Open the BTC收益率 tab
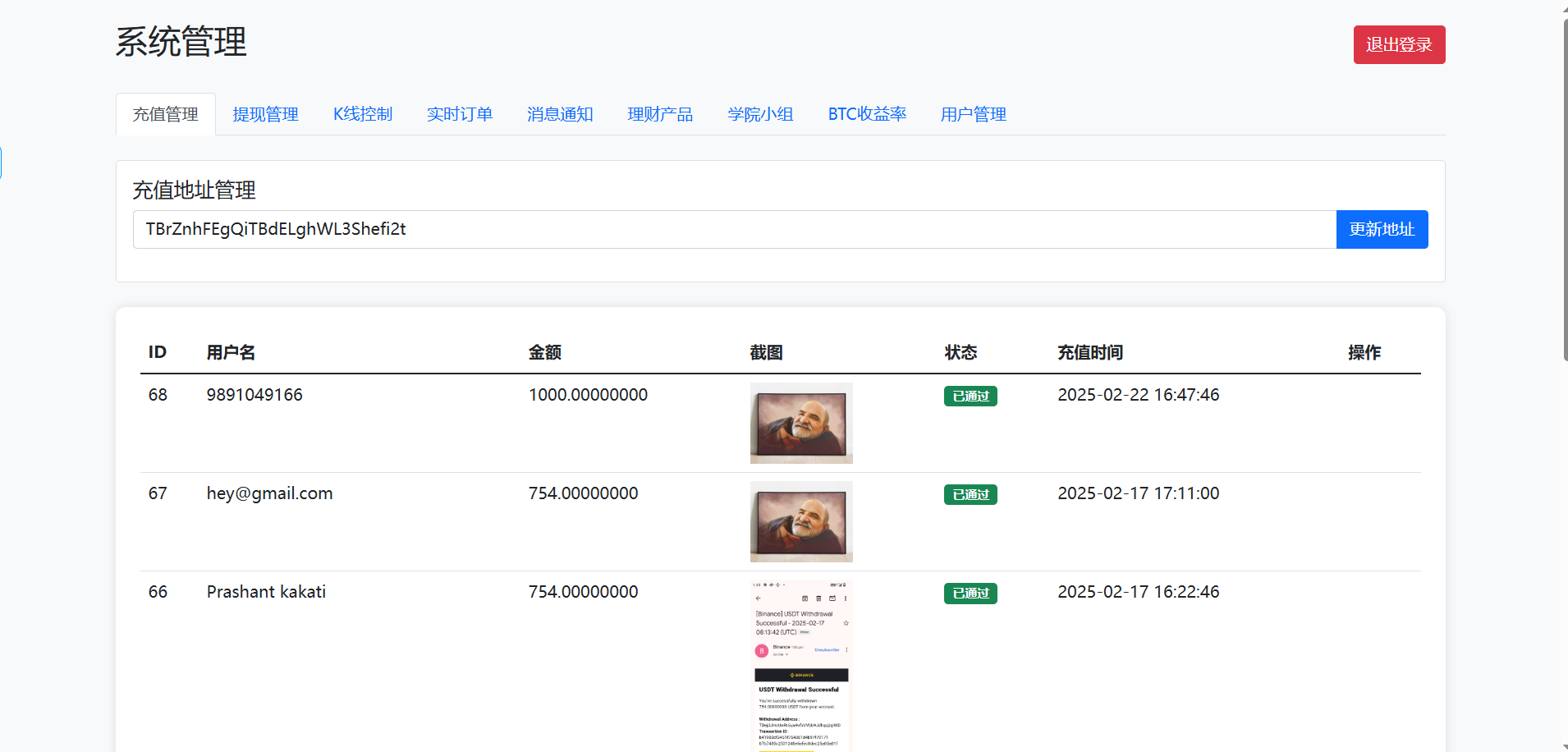 click(x=866, y=114)
